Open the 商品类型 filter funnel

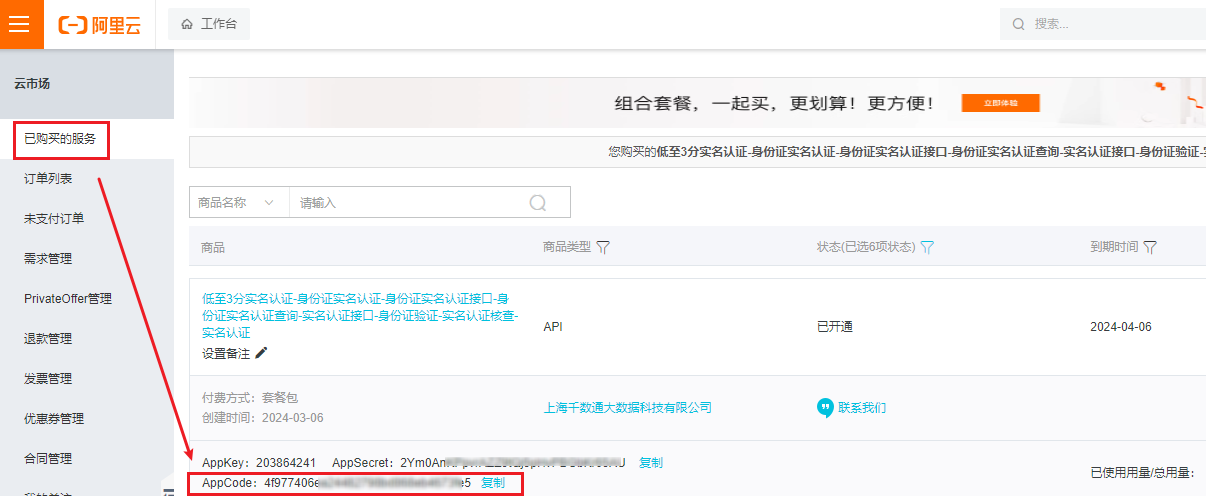[x=603, y=247]
